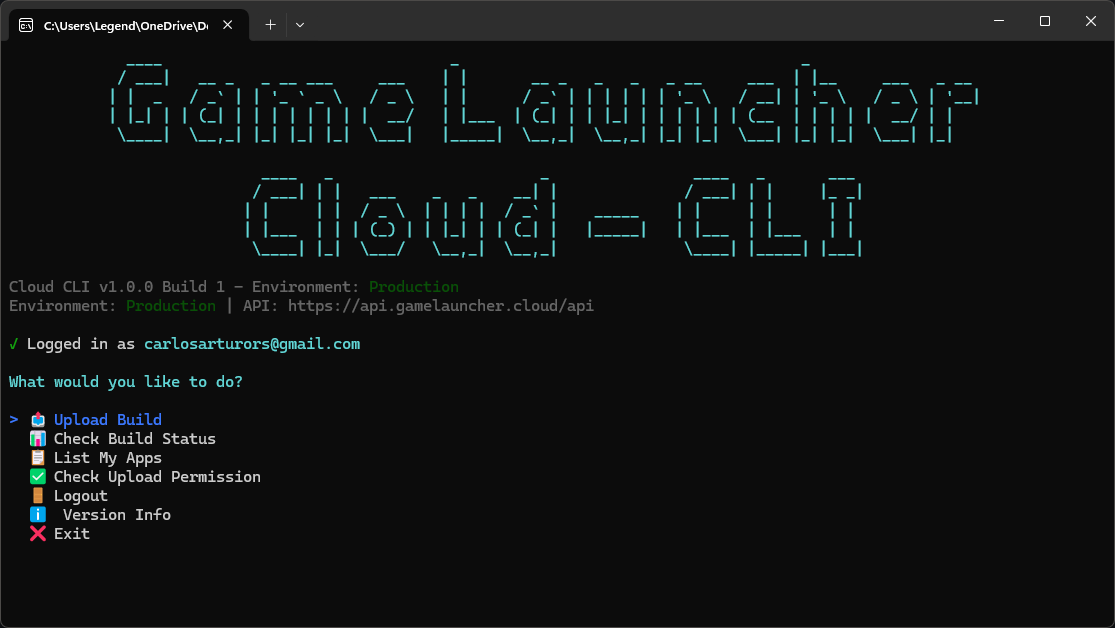Click the logged-in email address
Screen dimensions: 1115x628
[252, 344]
